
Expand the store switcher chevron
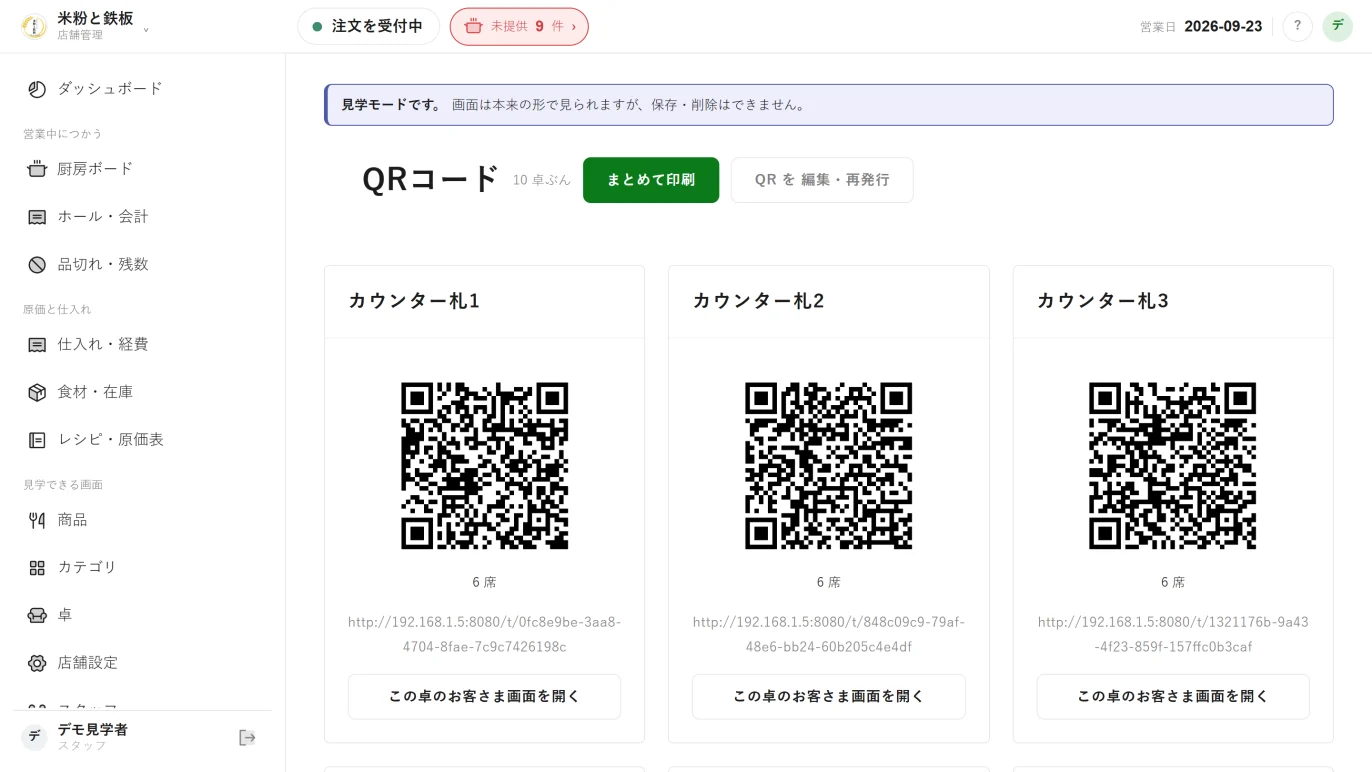146,30
